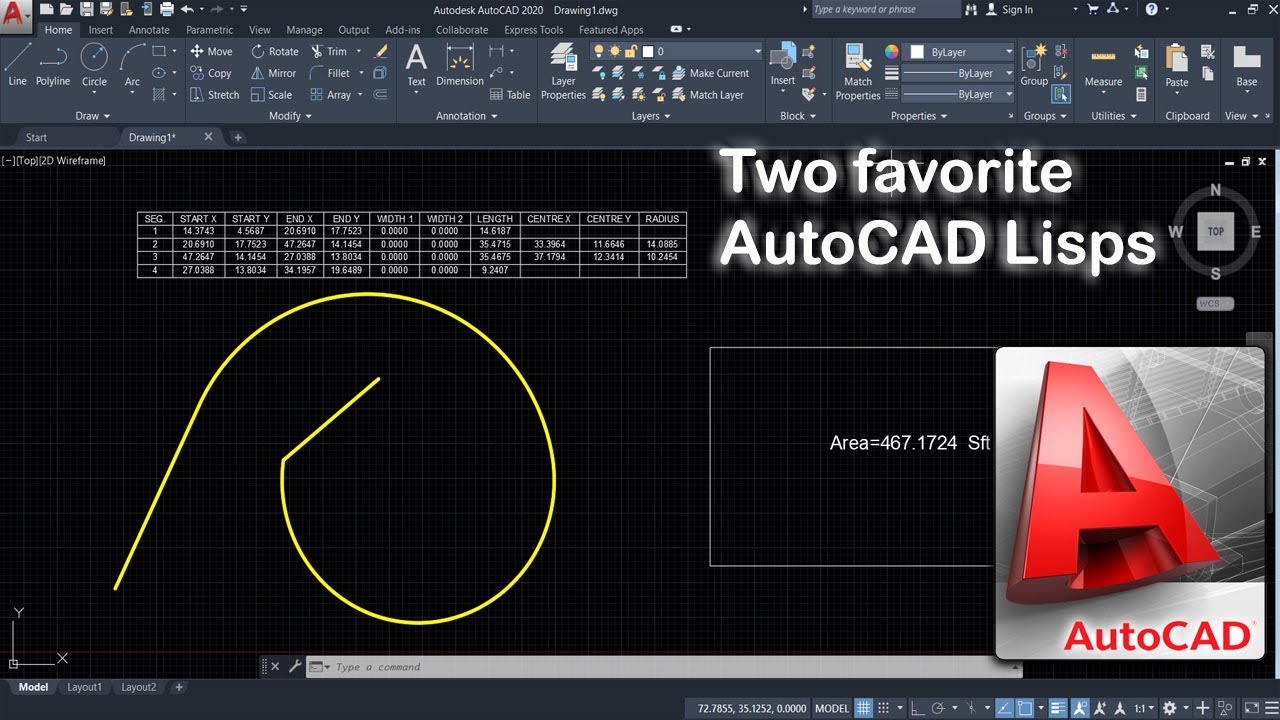Click Make Current layer button

point(709,73)
